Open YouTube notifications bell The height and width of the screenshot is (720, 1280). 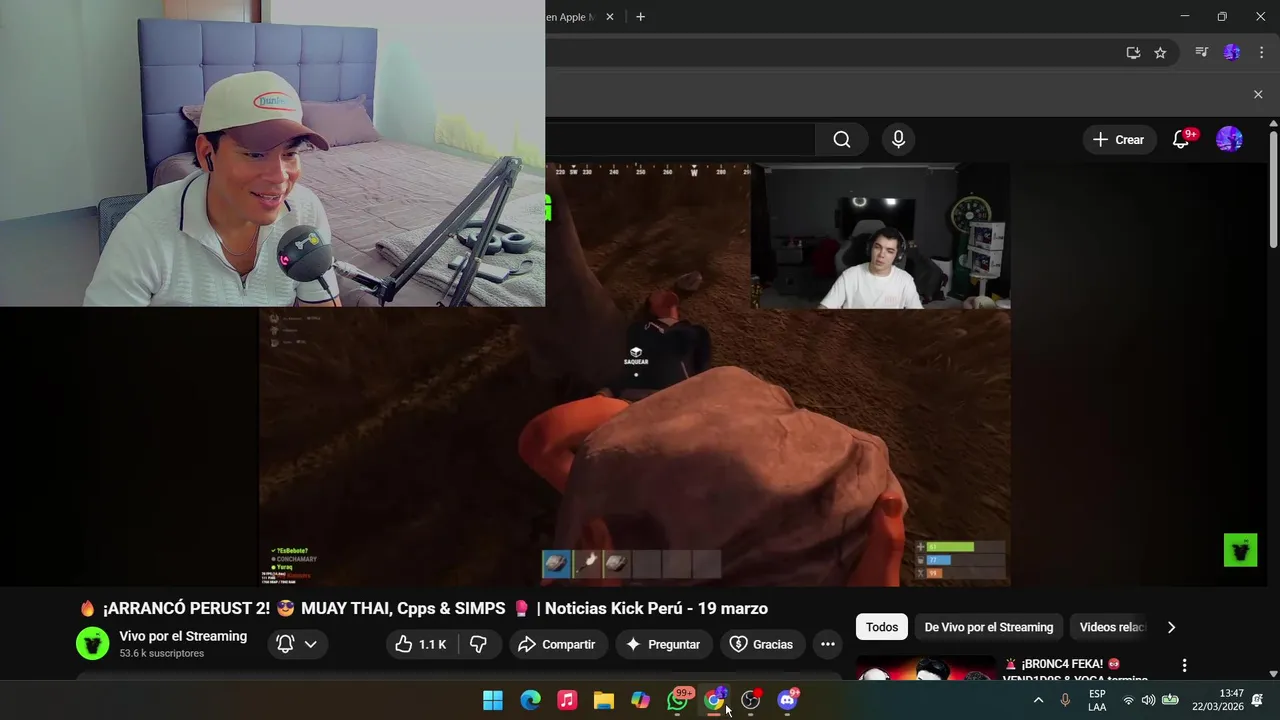pos(1181,140)
